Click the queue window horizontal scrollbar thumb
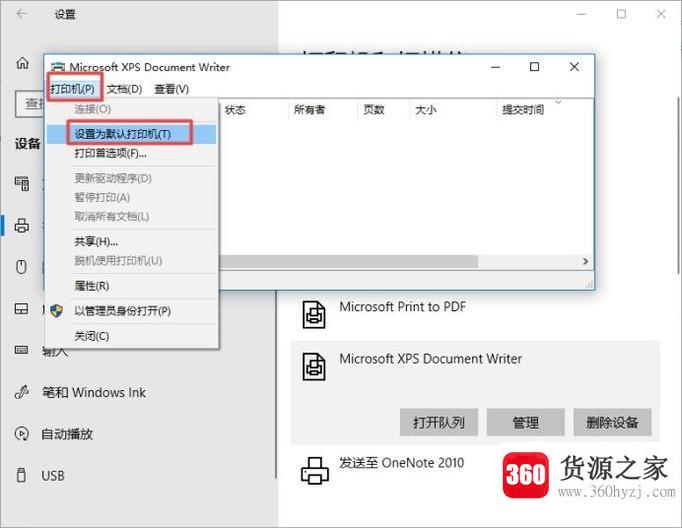The width and height of the screenshot is (682, 528). click(348, 261)
